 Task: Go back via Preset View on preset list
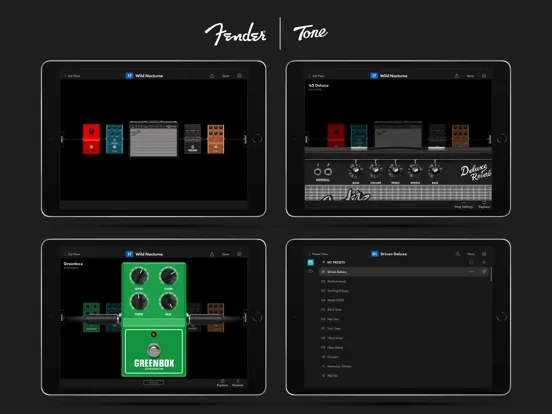pos(318,254)
